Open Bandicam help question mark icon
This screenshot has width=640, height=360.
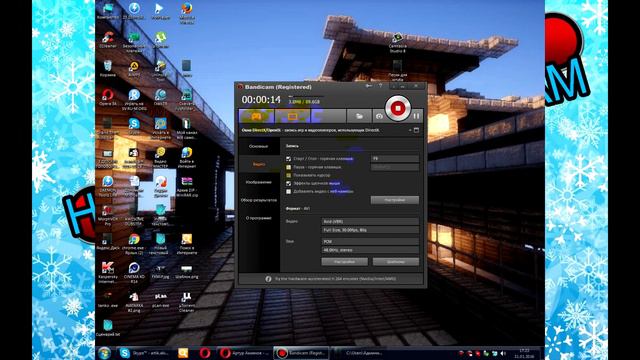click(x=380, y=86)
